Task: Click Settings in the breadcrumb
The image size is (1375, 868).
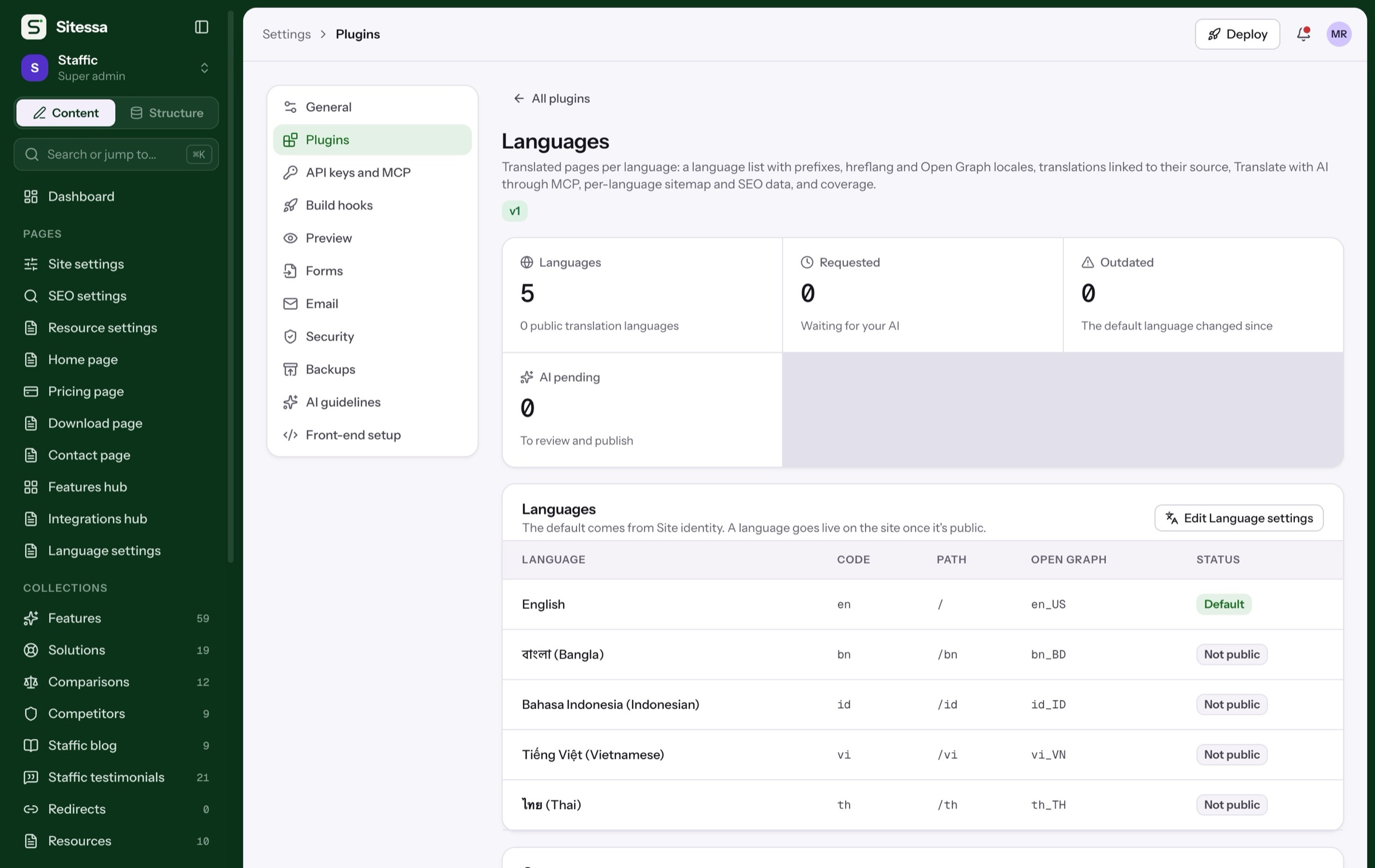Action: 286,34
